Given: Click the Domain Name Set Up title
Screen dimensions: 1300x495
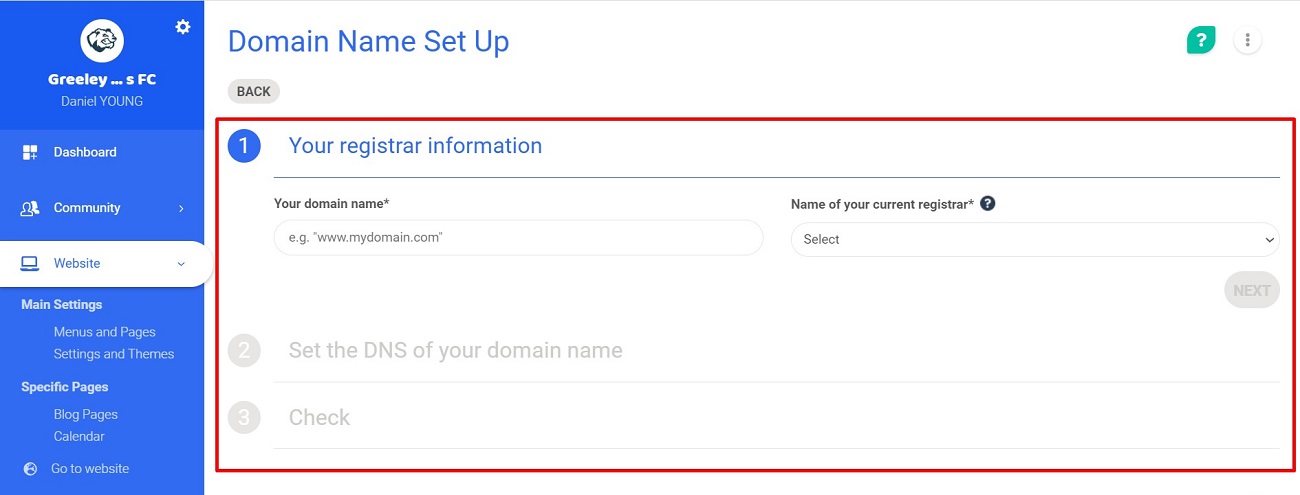Looking at the screenshot, I should [369, 41].
